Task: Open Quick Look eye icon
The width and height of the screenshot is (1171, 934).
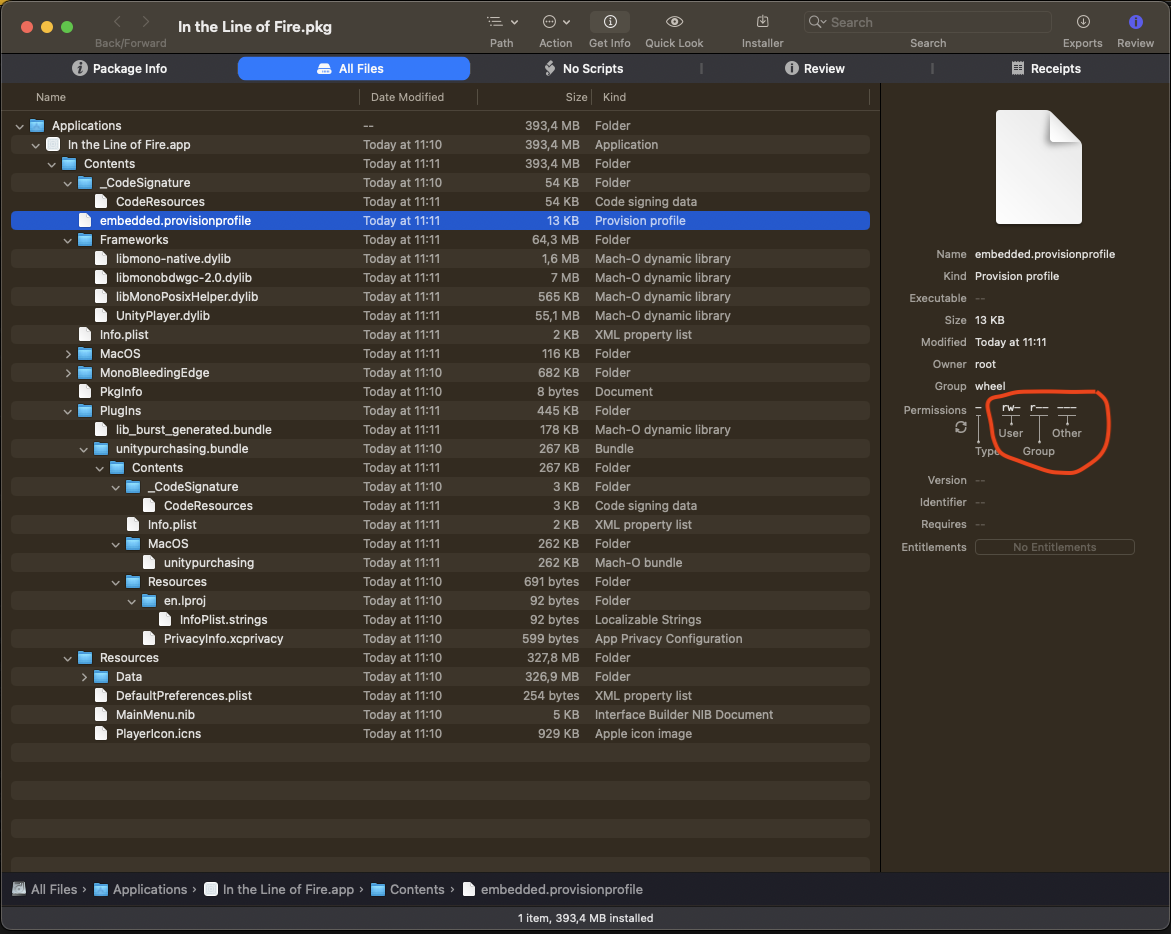Action: click(674, 22)
